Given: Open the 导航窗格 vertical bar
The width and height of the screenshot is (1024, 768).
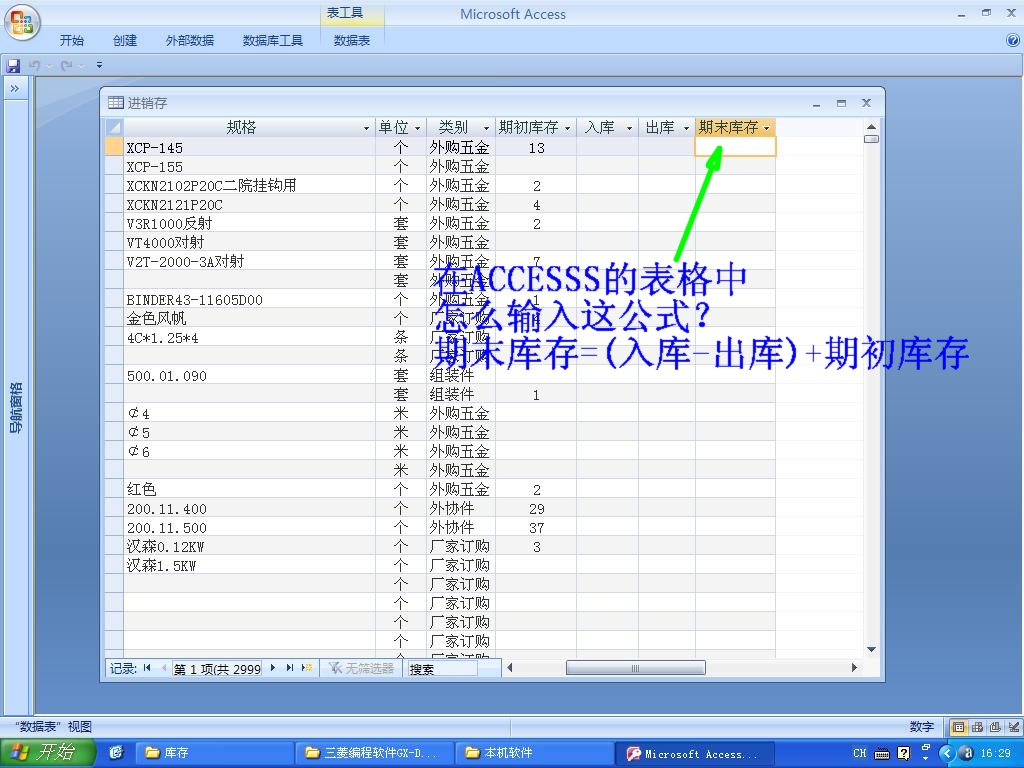Looking at the screenshot, I should click(16, 408).
